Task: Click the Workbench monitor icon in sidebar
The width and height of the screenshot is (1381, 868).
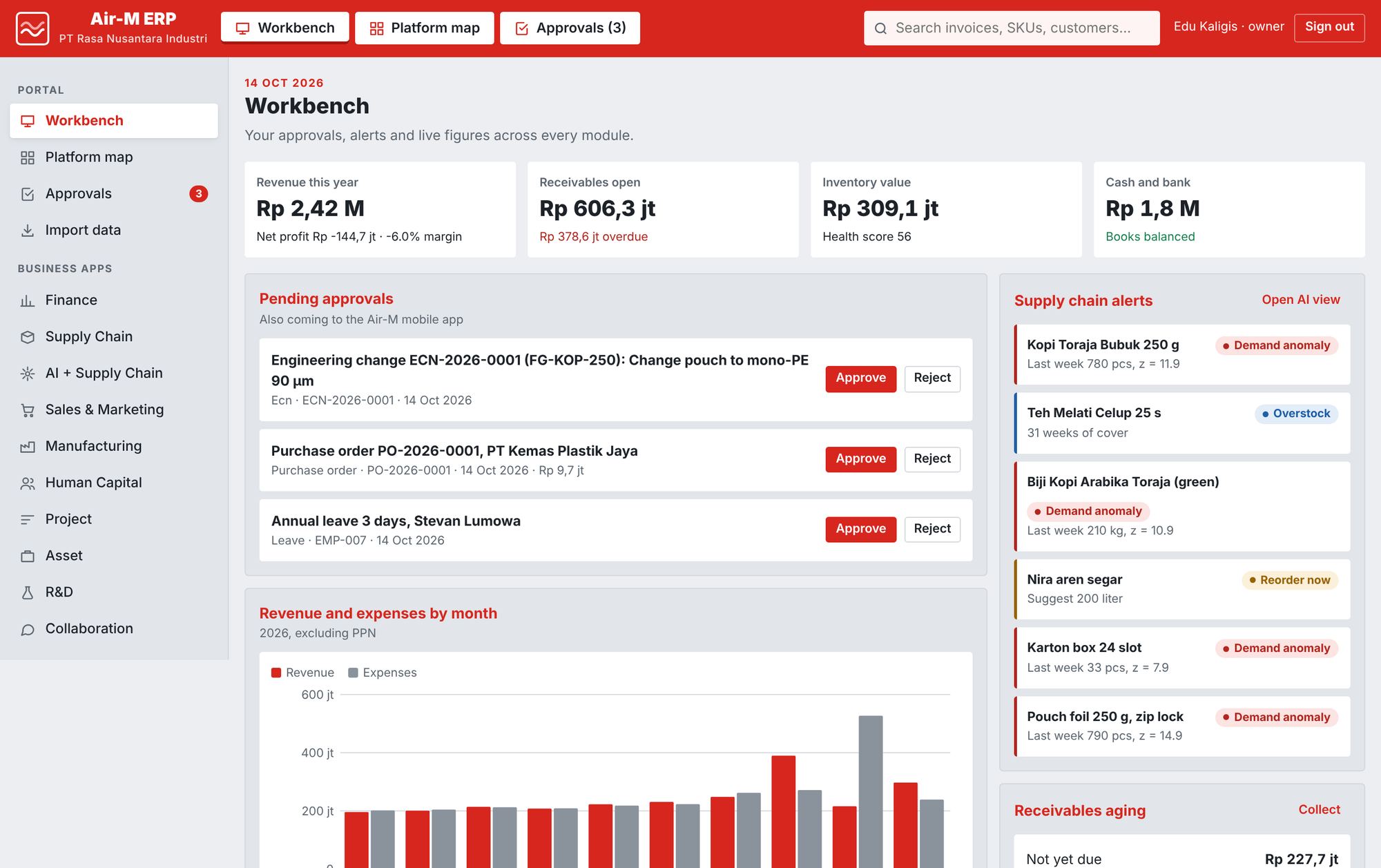Action: pyautogui.click(x=28, y=121)
